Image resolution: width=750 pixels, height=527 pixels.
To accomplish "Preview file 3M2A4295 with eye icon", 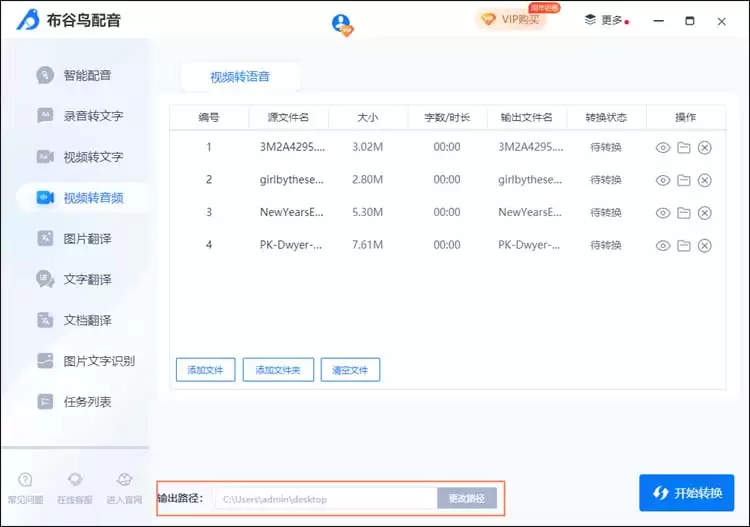I will (662, 148).
